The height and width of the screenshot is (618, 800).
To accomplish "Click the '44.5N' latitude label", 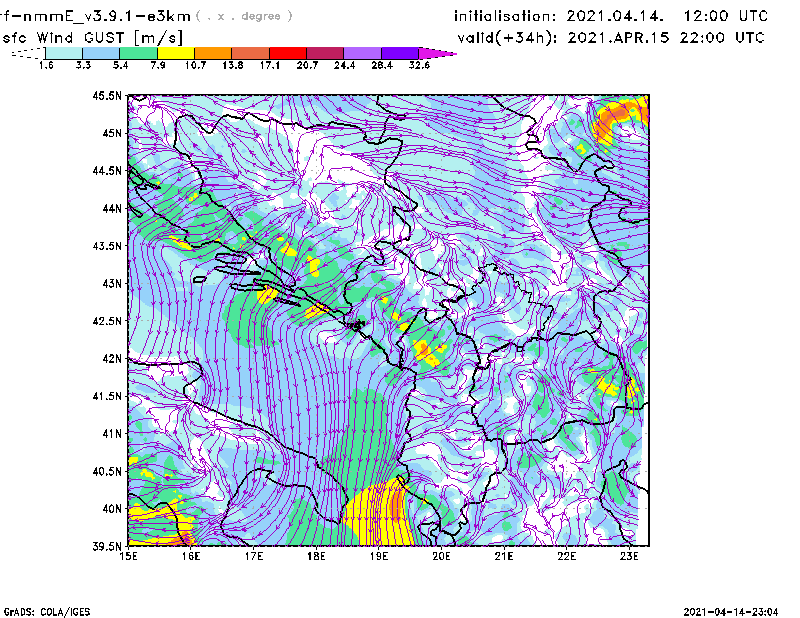I will pyautogui.click(x=107, y=171).
